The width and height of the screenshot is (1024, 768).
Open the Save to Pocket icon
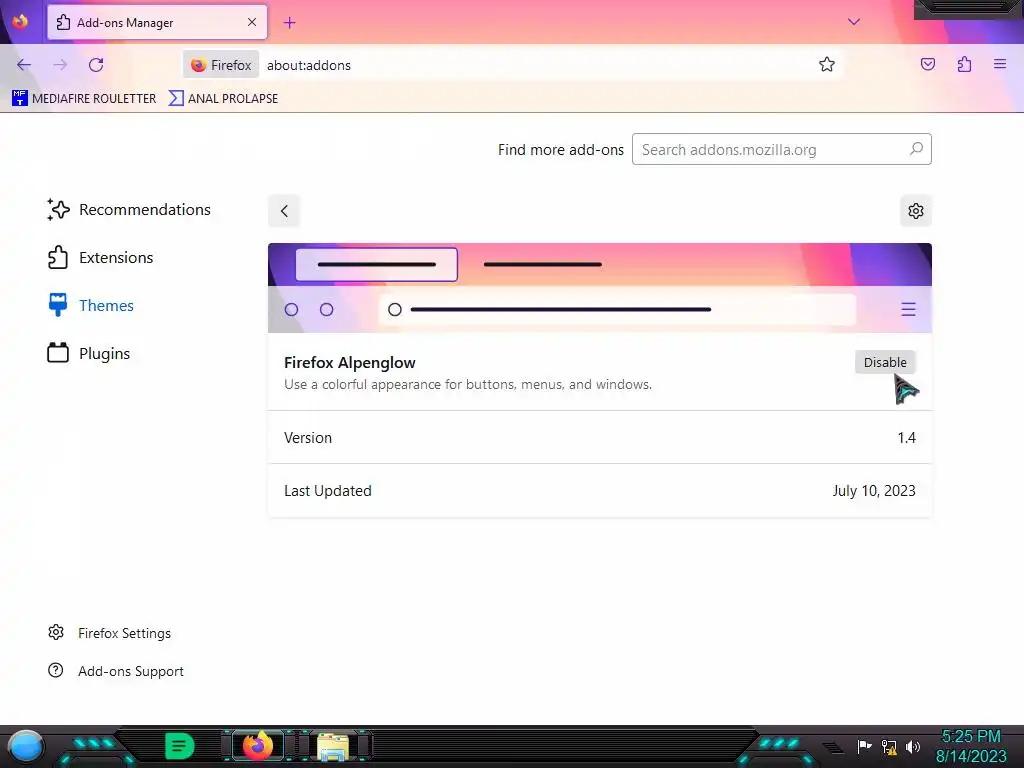tap(927, 64)
